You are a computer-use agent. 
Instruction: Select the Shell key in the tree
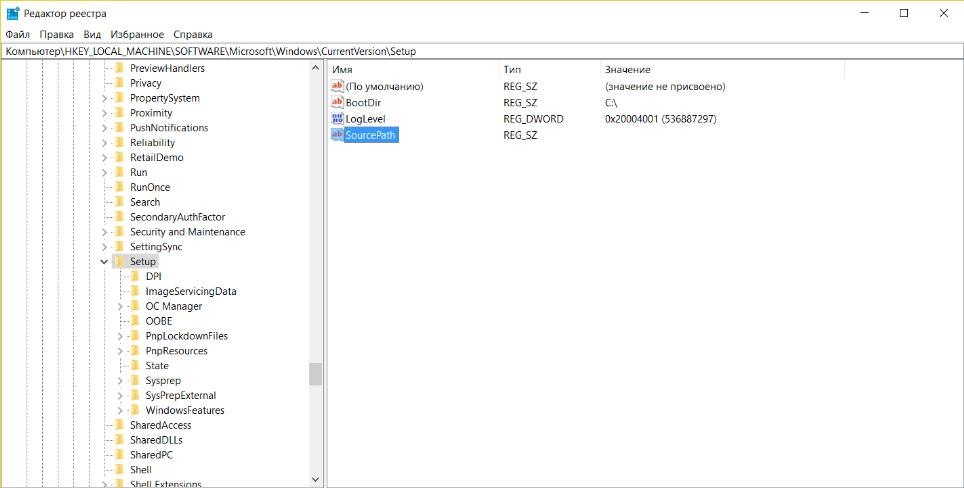coord(141,470)
